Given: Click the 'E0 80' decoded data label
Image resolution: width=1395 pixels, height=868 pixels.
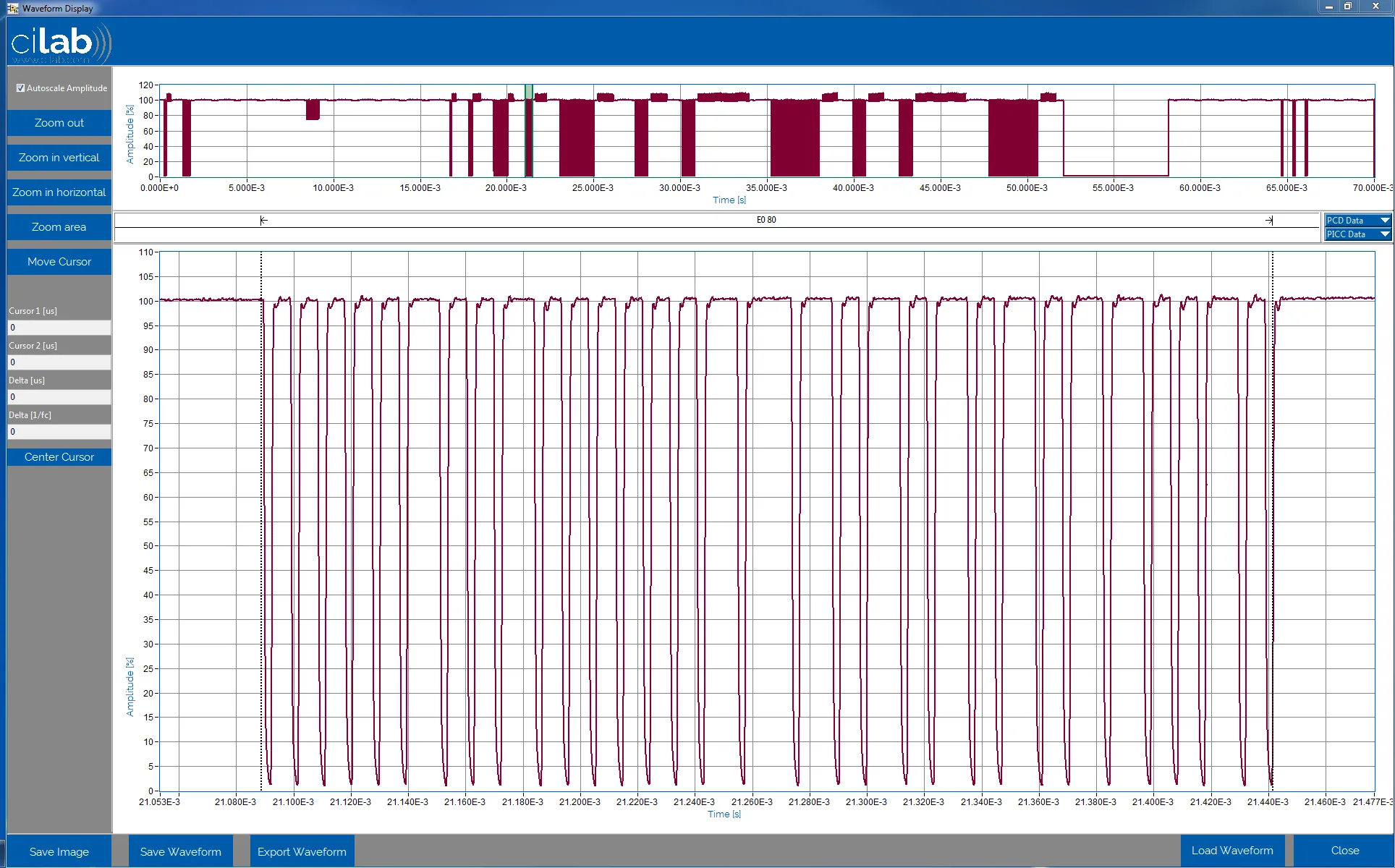Looking at the screenshot, I should point(766,220).
